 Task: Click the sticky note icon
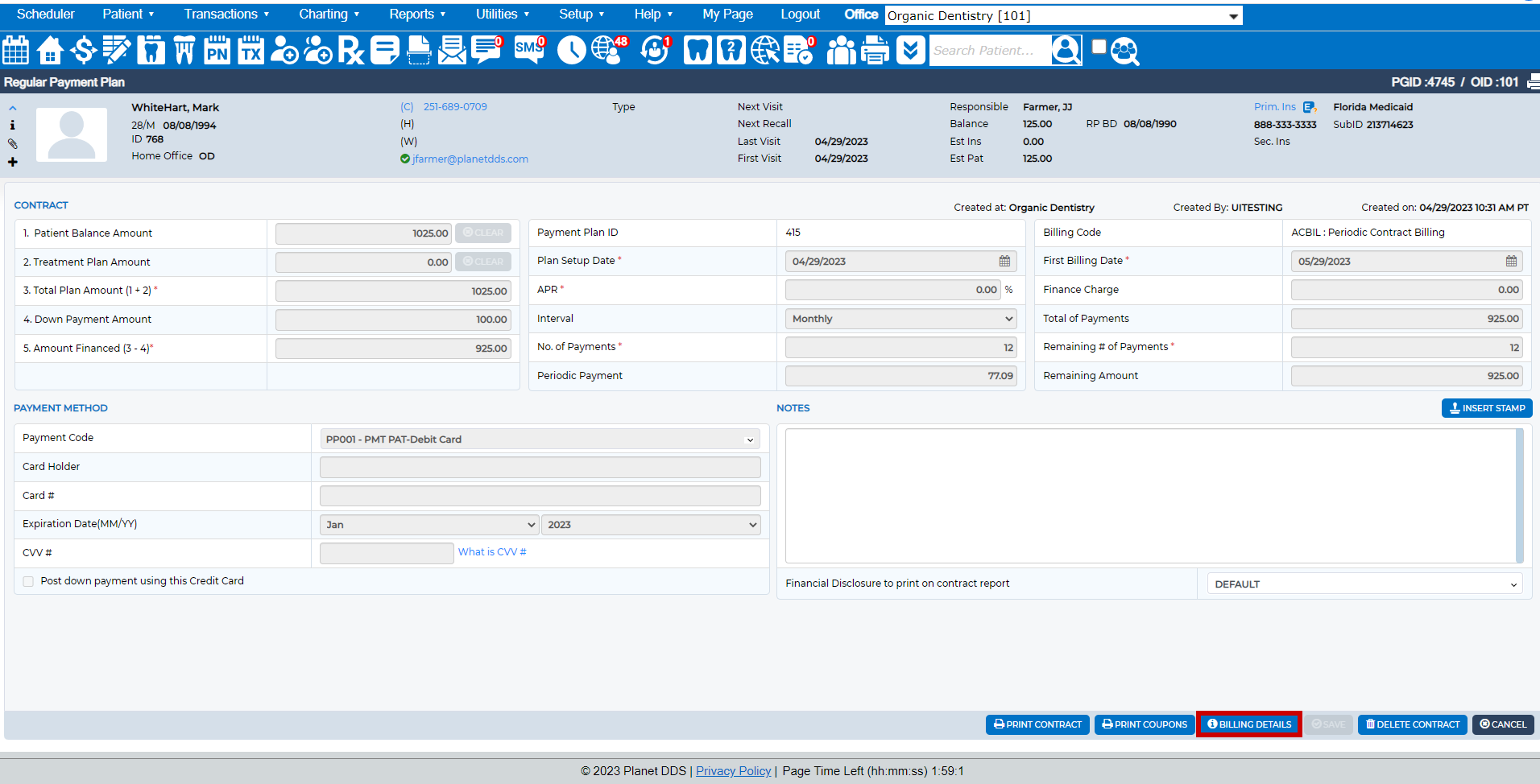coord(385,50)
